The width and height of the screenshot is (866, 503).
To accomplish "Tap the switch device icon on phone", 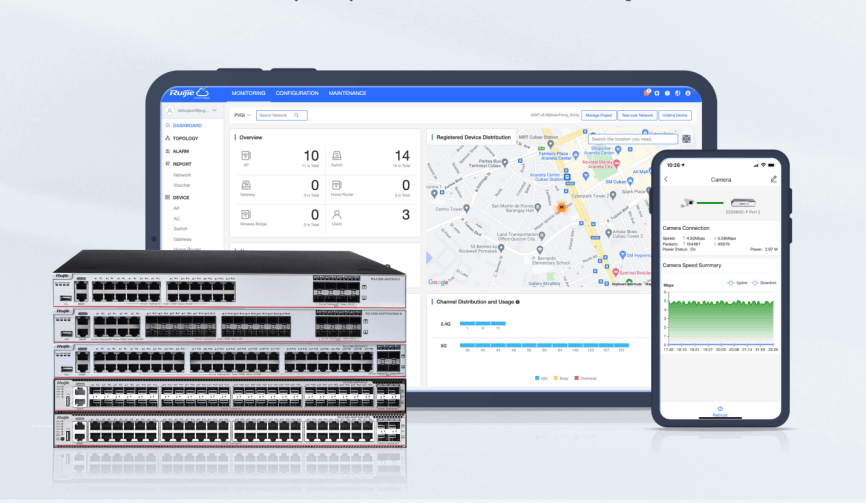I will (743, 203).
